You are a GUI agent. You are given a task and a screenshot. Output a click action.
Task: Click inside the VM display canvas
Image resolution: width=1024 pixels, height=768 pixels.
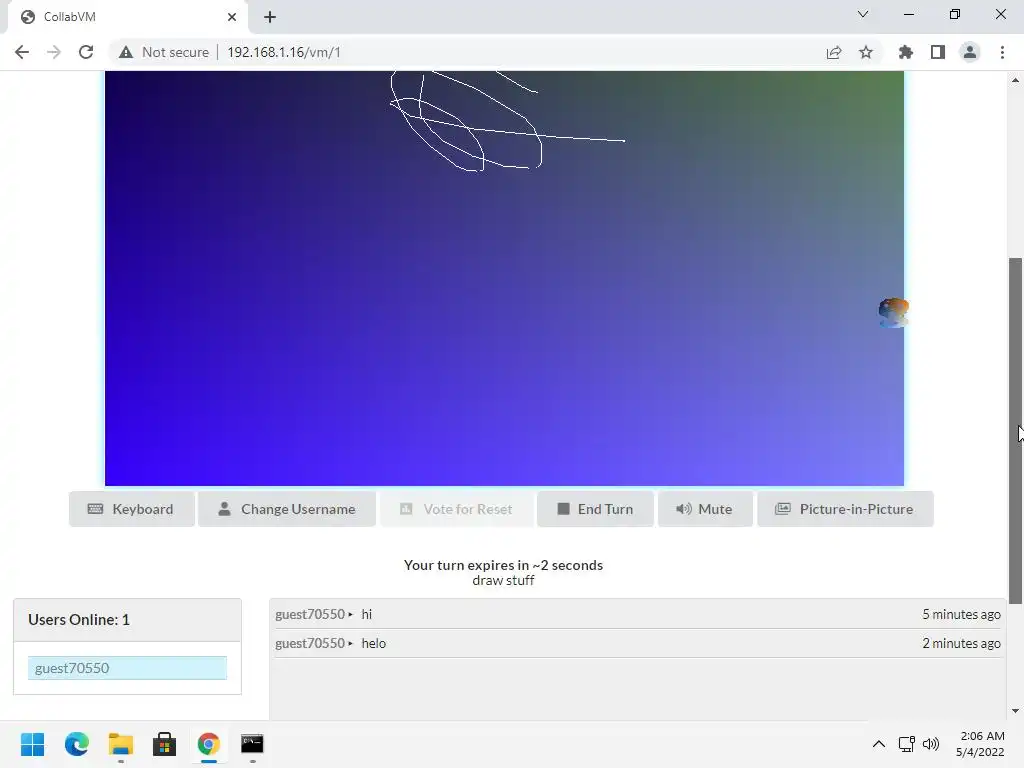click(504, 279)
